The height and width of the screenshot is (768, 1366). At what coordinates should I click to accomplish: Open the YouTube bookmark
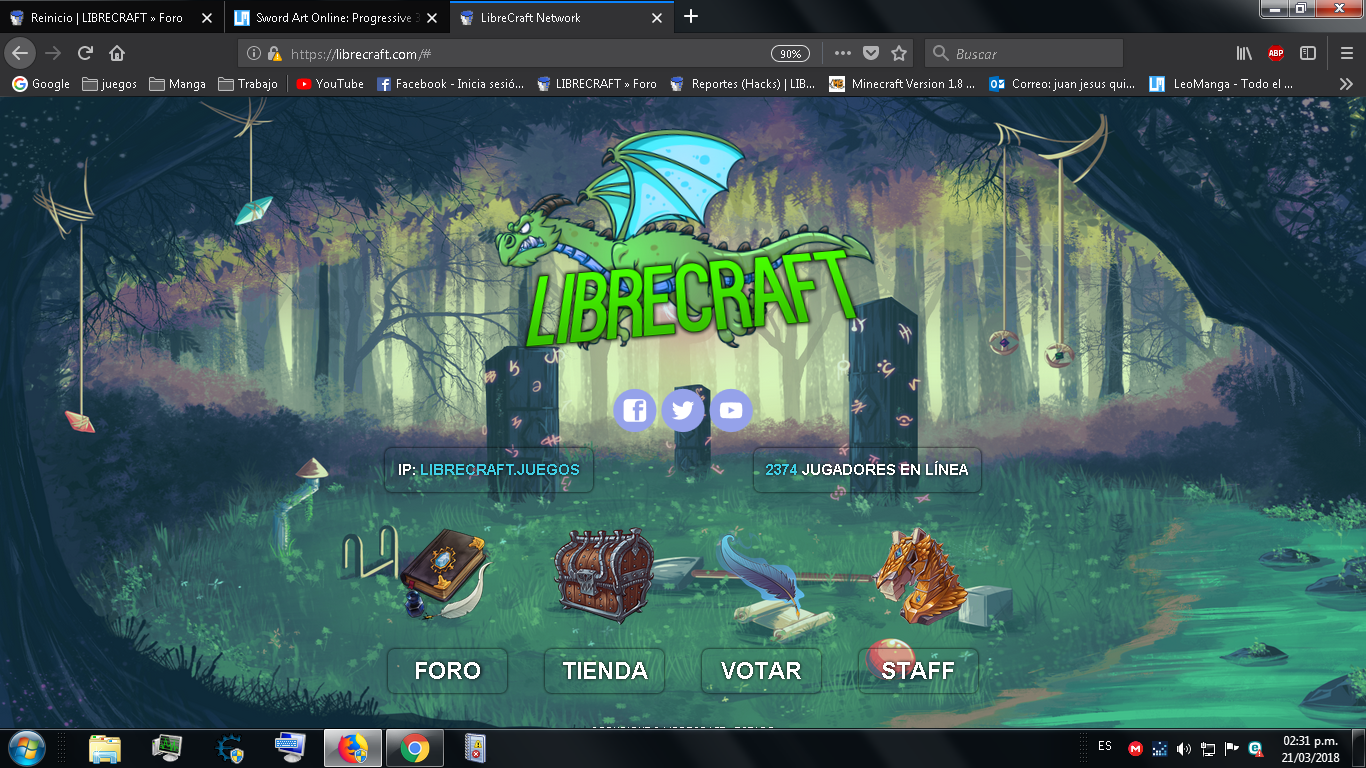pos(330,84)
